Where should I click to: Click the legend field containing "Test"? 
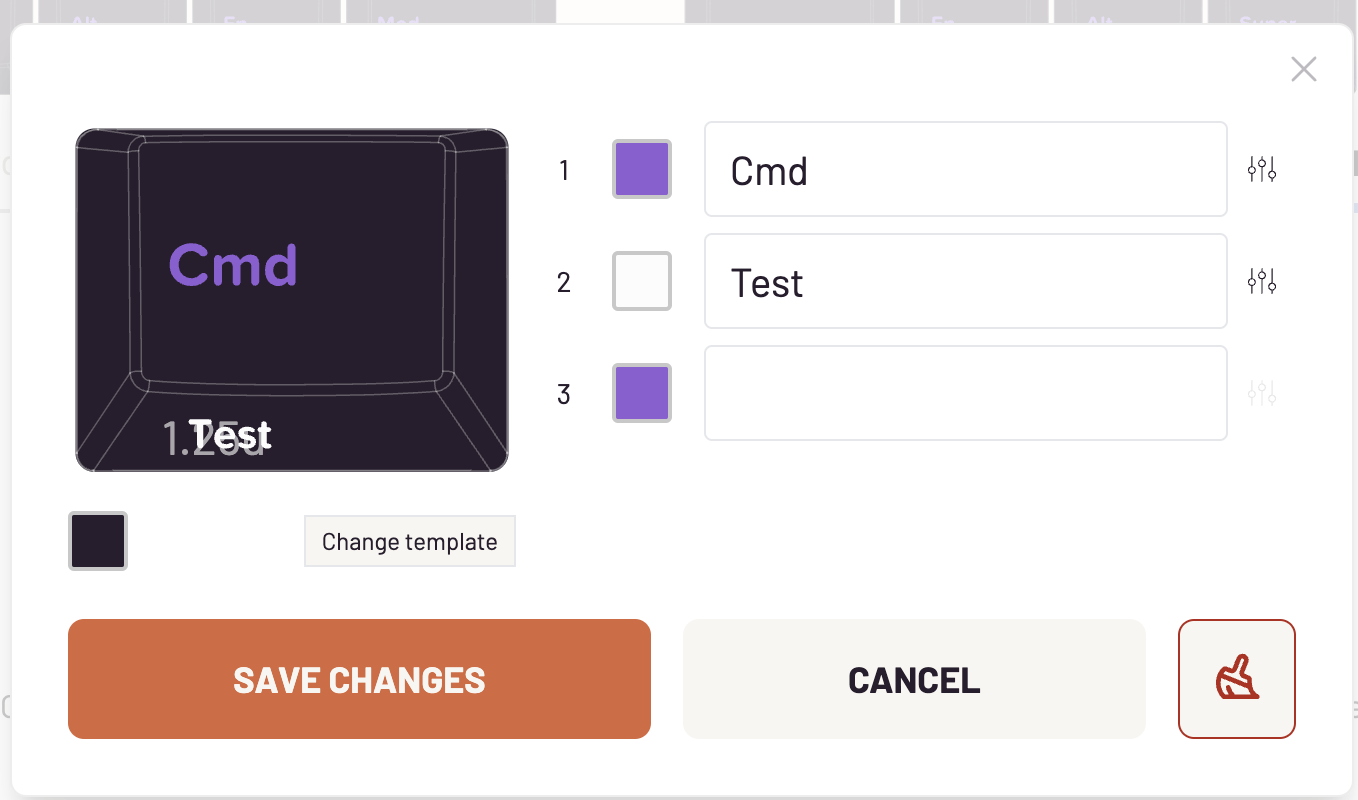point(965,282)
